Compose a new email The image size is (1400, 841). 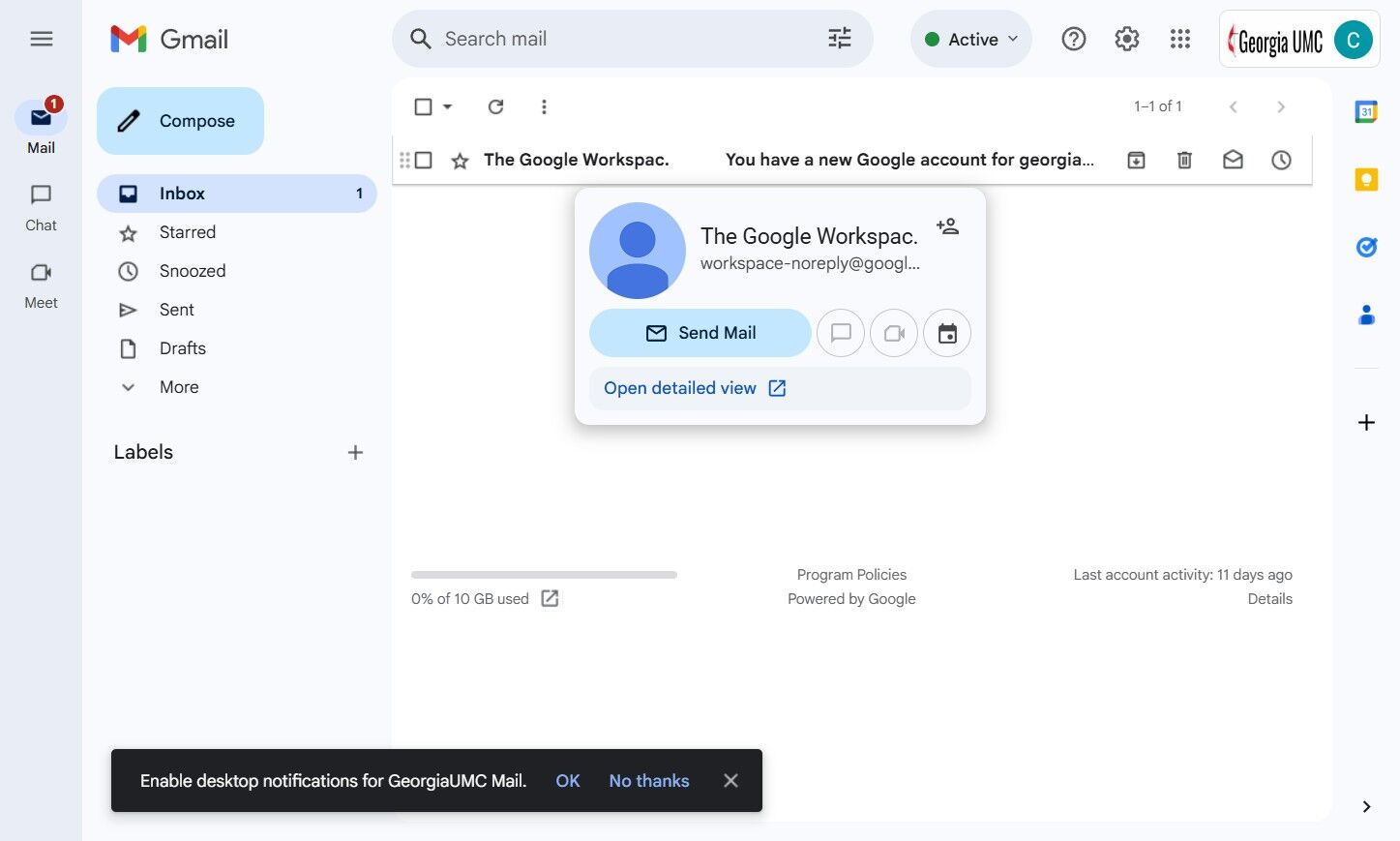pyautogui.click(x=180, y=121)
